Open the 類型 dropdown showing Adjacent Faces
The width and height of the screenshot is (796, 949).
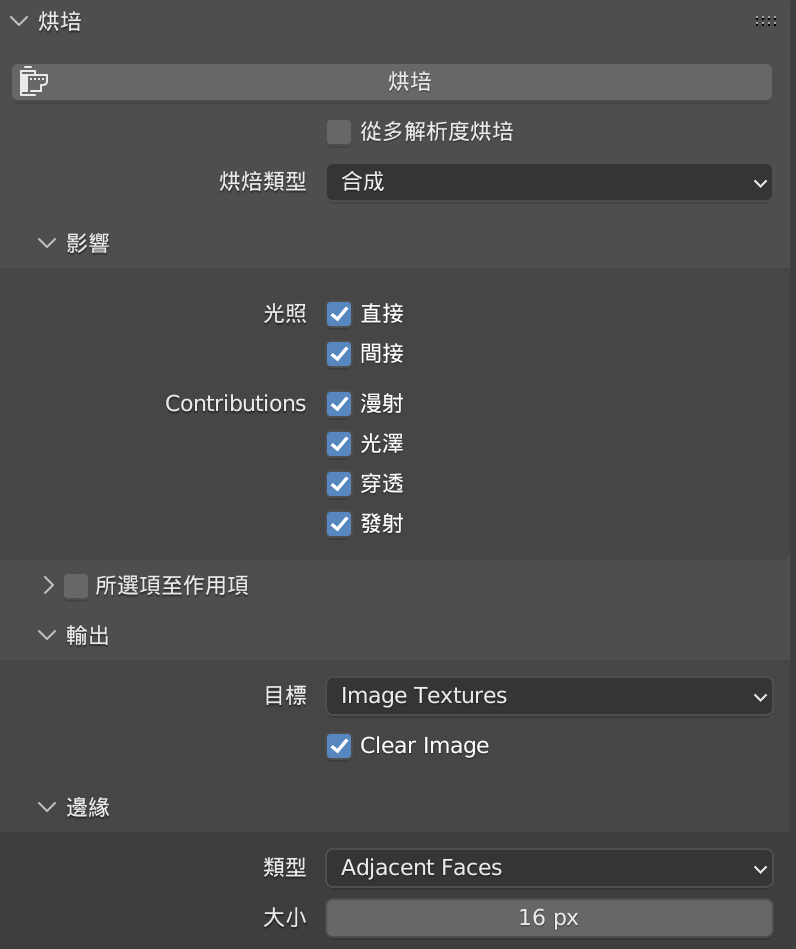point(549,867)
